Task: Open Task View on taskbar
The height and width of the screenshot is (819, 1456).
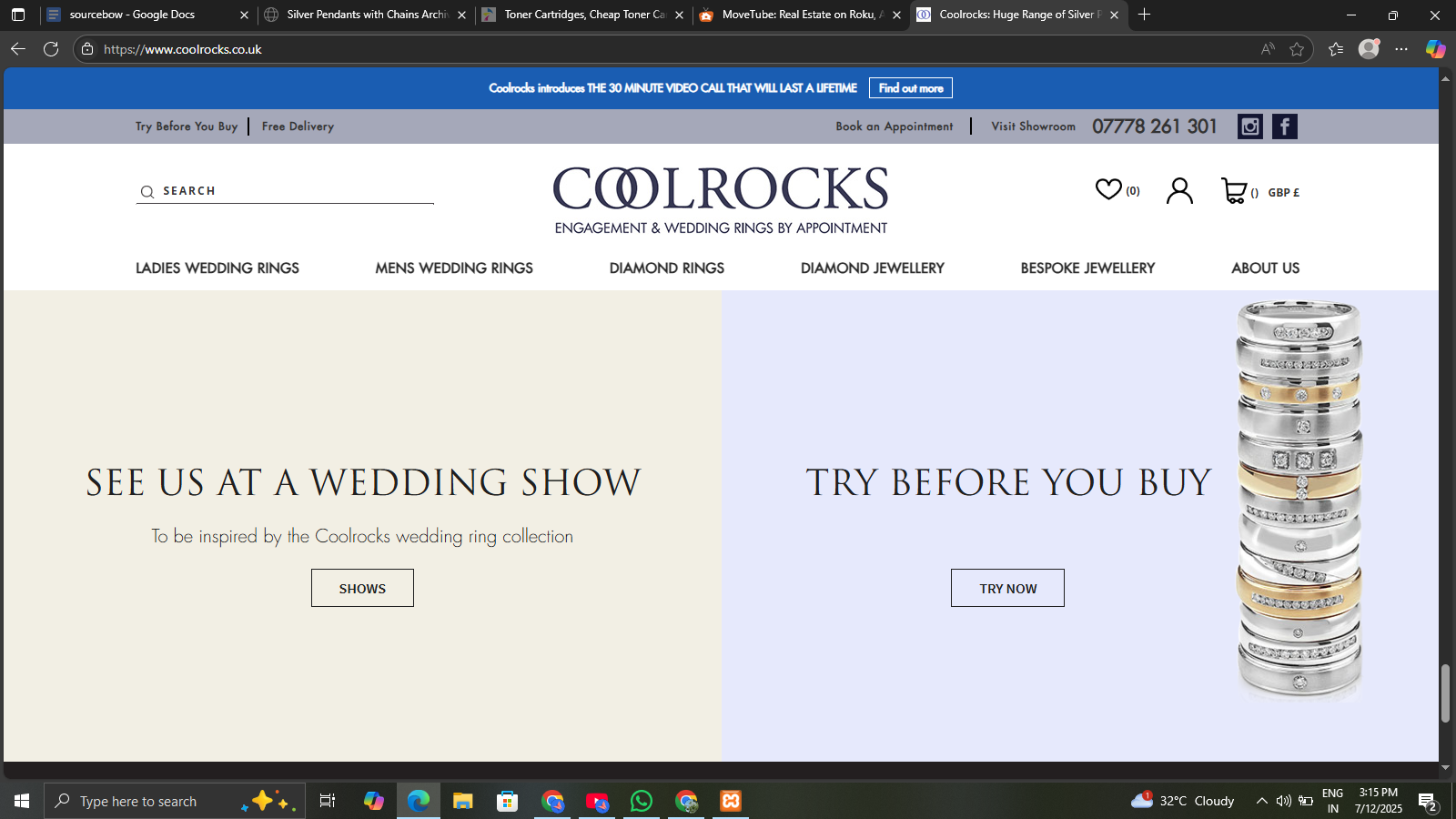Action: point(328,801)
